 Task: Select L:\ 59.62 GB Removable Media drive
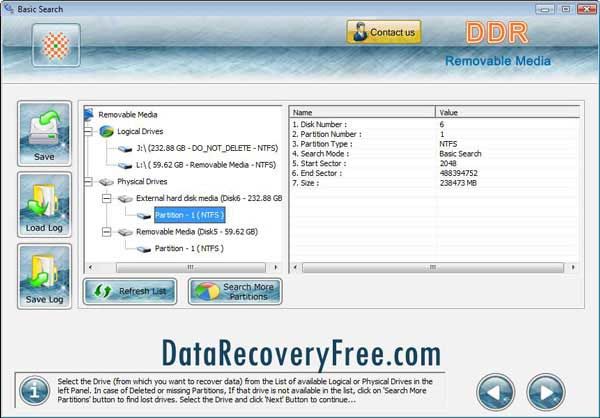206,165
